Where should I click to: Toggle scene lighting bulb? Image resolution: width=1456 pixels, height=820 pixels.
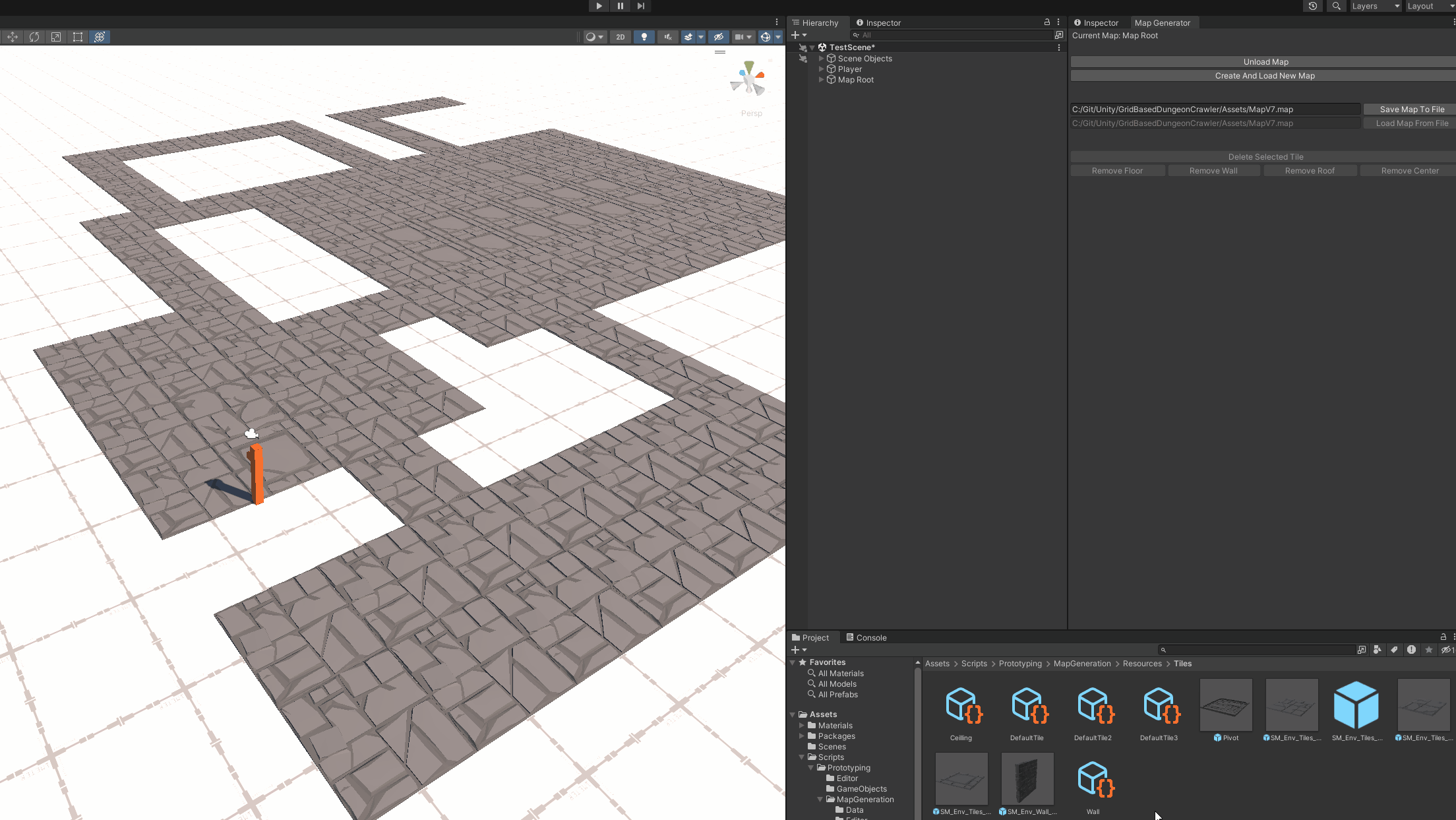click(644, 37)
